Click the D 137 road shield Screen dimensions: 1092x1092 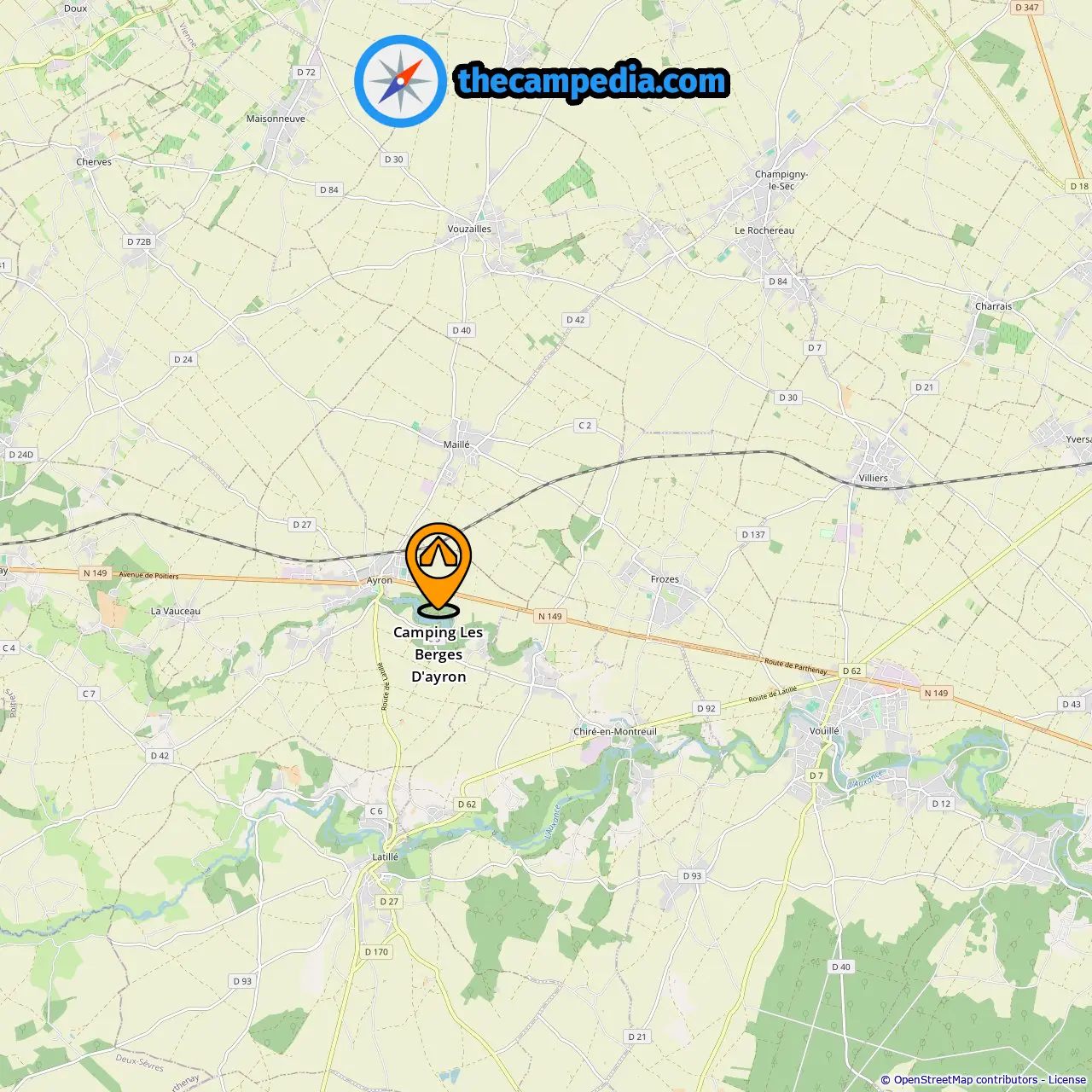coord(753,535)
